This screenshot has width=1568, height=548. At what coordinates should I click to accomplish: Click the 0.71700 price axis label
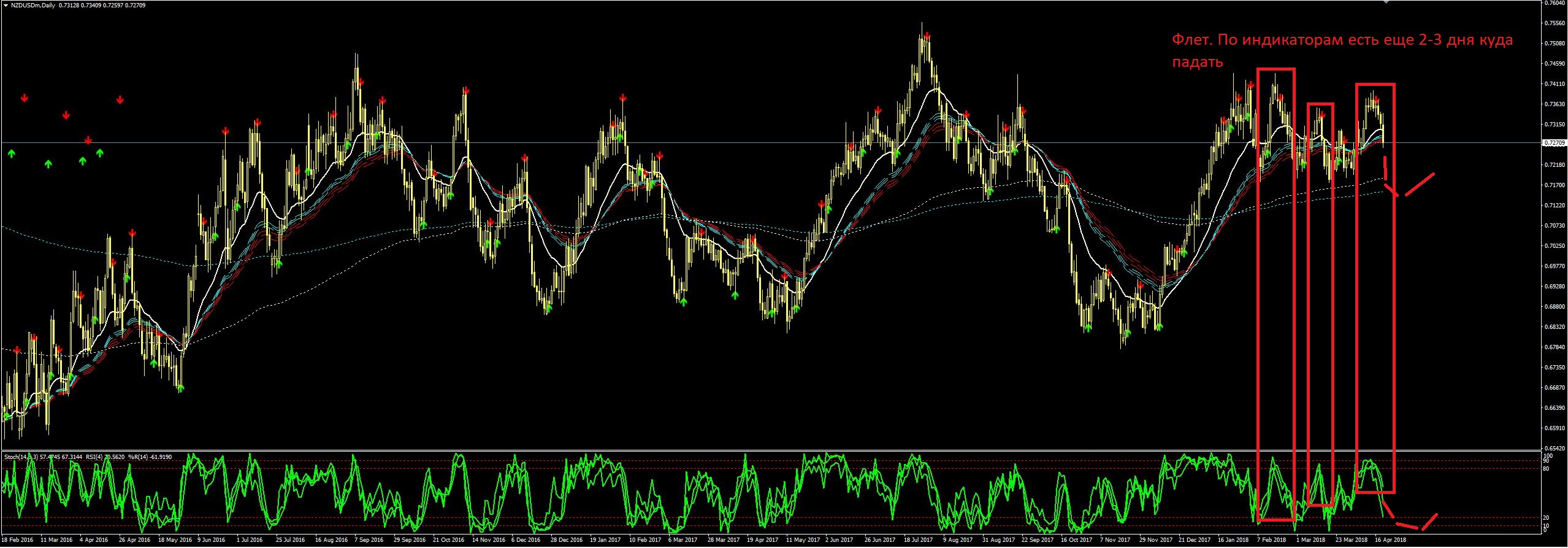(1555, 185)
